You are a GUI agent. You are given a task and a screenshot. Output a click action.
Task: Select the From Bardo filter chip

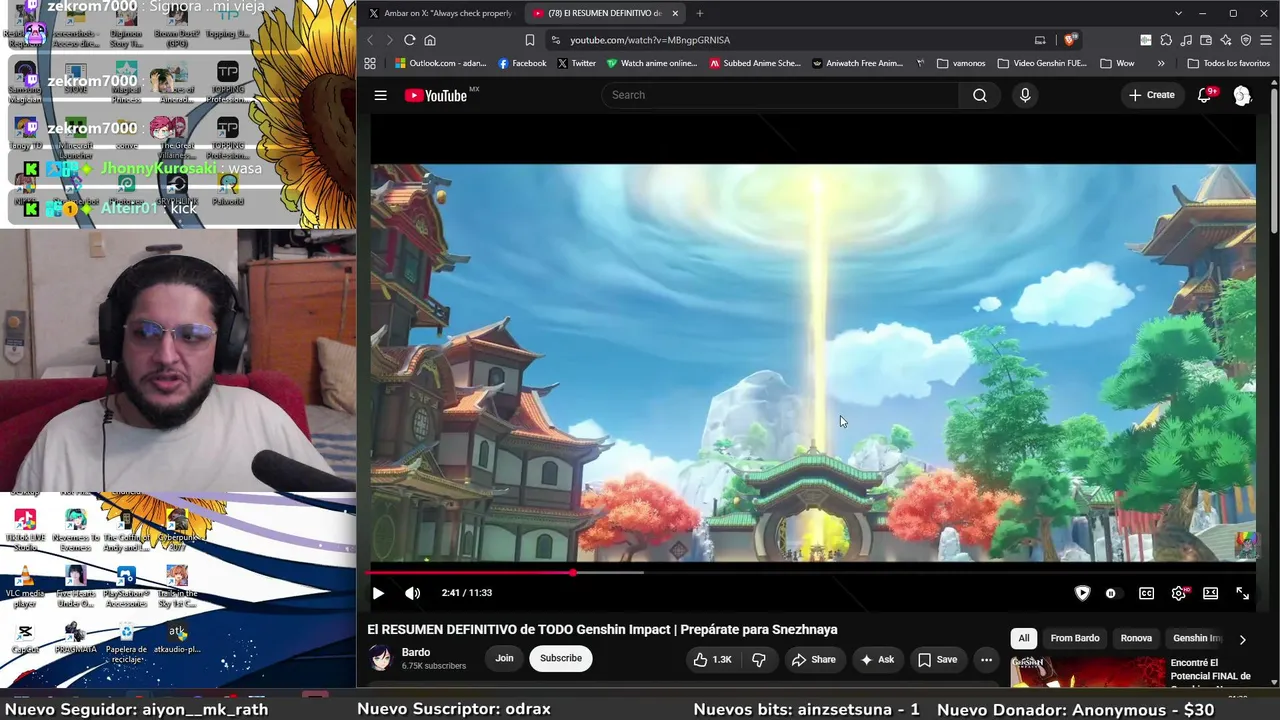[1075, 638]
